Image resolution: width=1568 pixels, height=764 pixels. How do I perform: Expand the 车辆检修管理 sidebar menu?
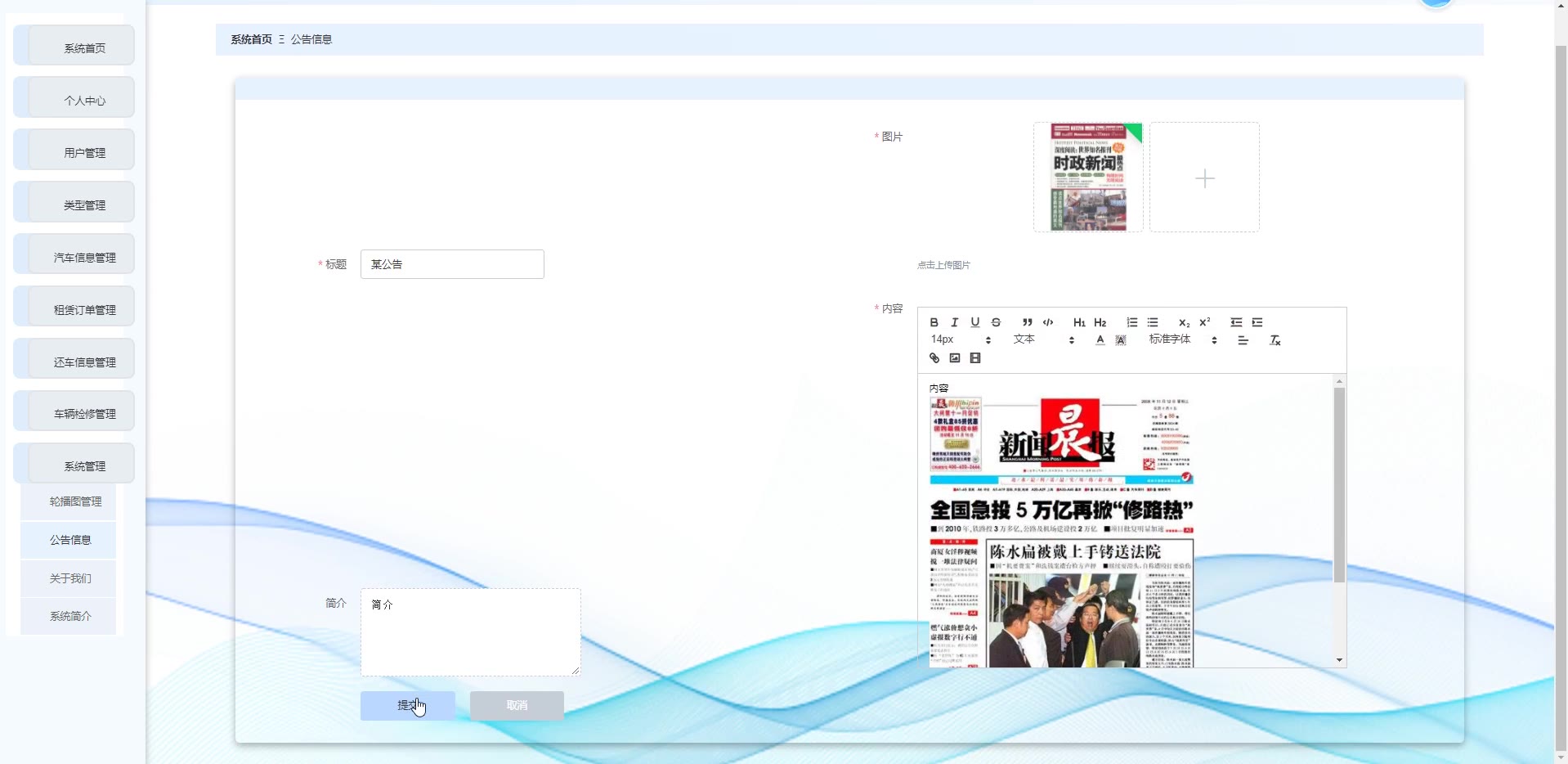click(x=74, y=412)
